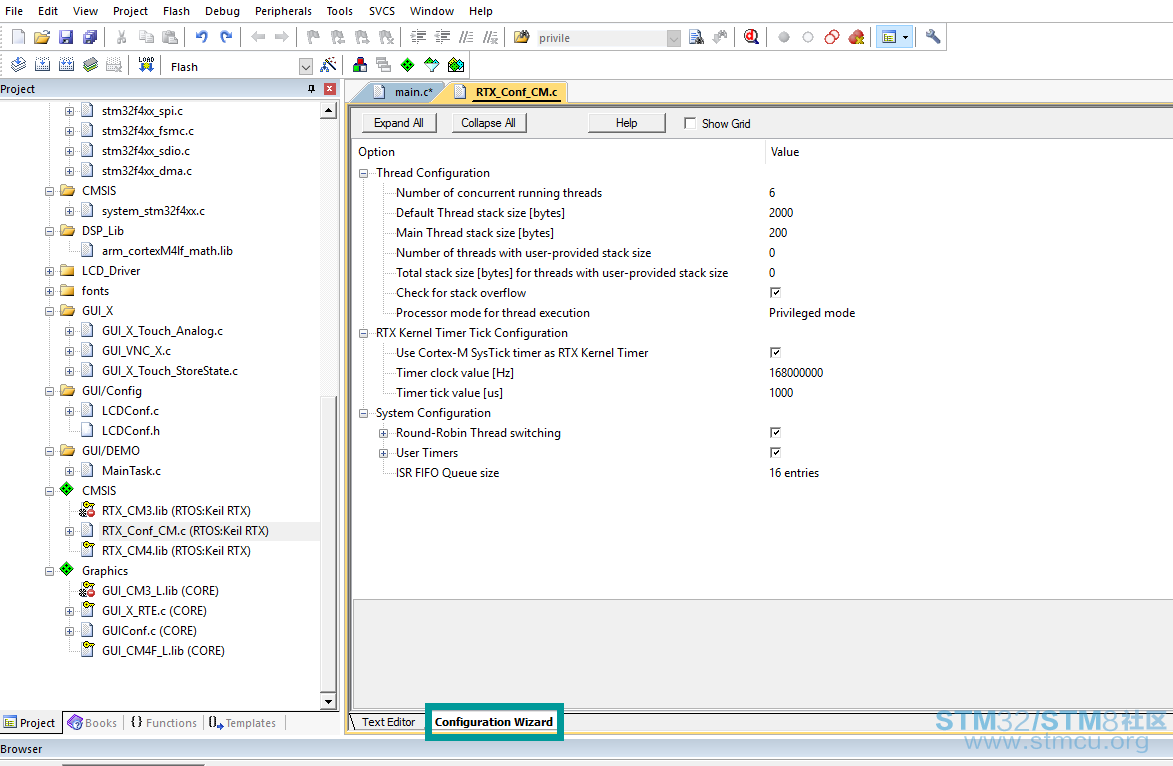Collapse the GUI_X folder in the tree

(49, 311)
